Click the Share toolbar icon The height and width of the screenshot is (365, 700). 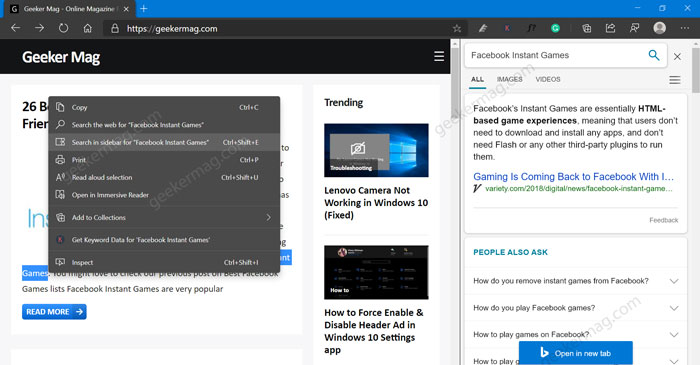(610, 28)
